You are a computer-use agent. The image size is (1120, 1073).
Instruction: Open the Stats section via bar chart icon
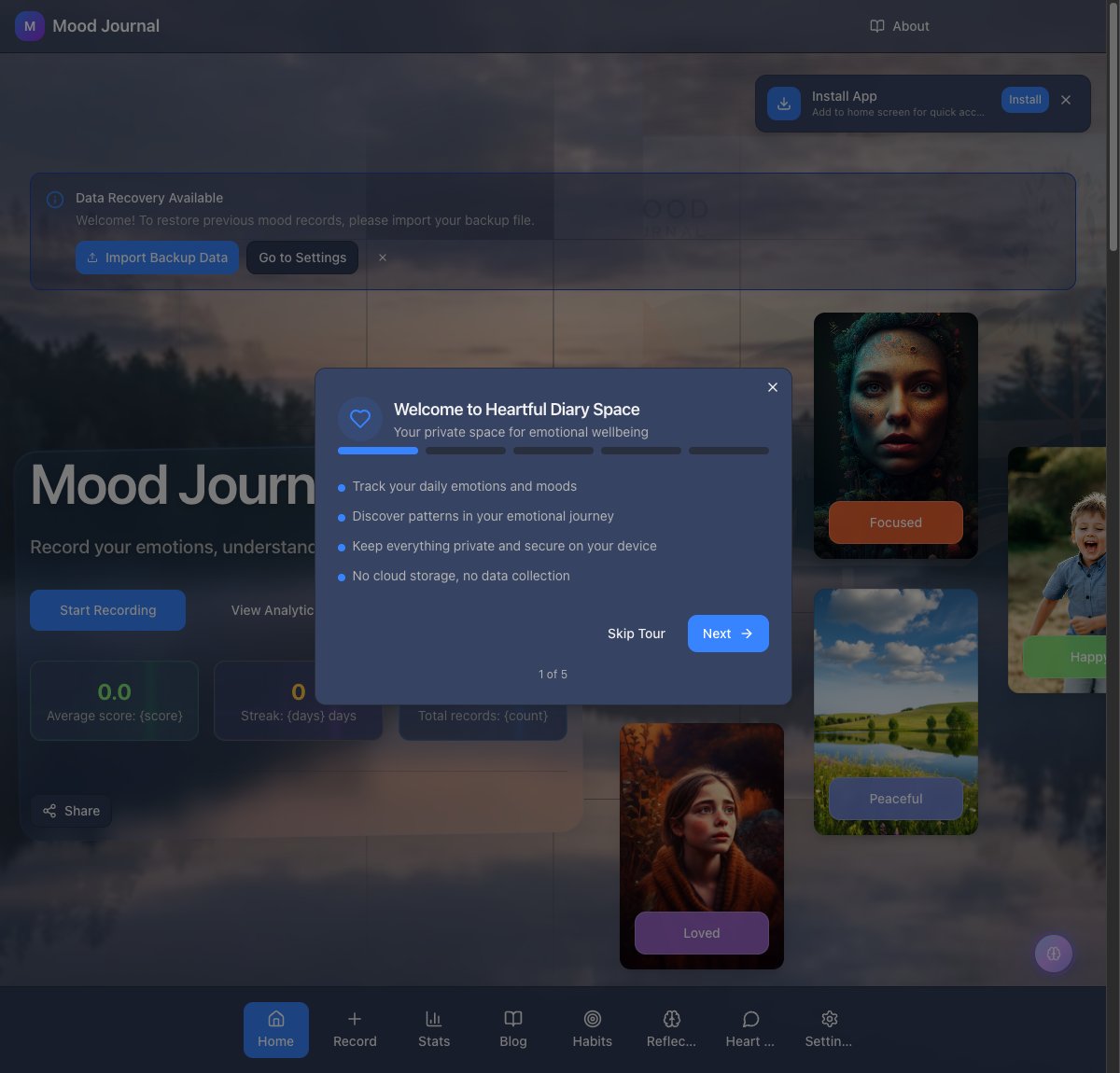(434, 1029)
